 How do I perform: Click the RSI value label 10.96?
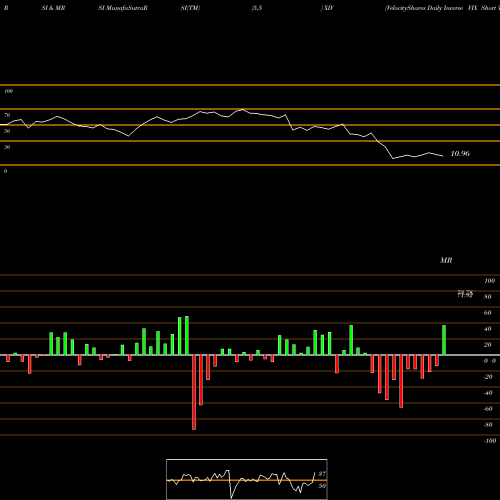click(460, 153)
